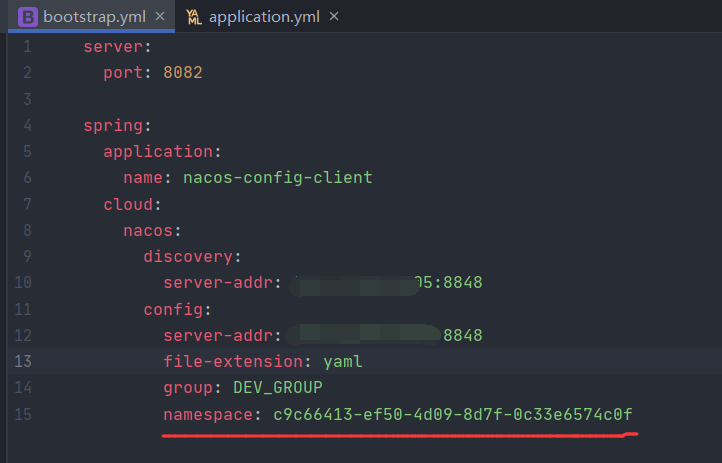Click 'server-addr' key under discovery
The width and height of the screenshot is (722, 463).
pyautogui.click(x=218, y=283)
